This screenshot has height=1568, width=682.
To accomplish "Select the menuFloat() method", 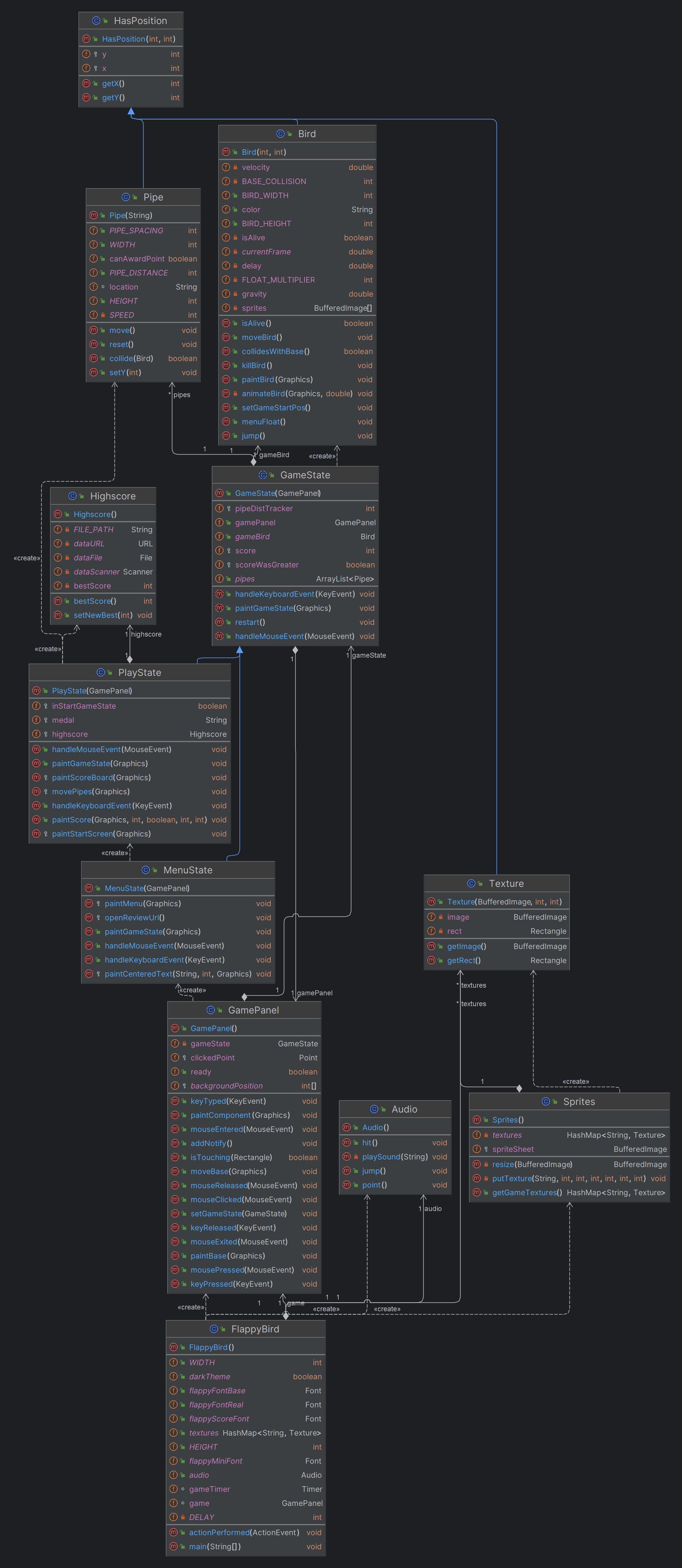I will 298,422.
